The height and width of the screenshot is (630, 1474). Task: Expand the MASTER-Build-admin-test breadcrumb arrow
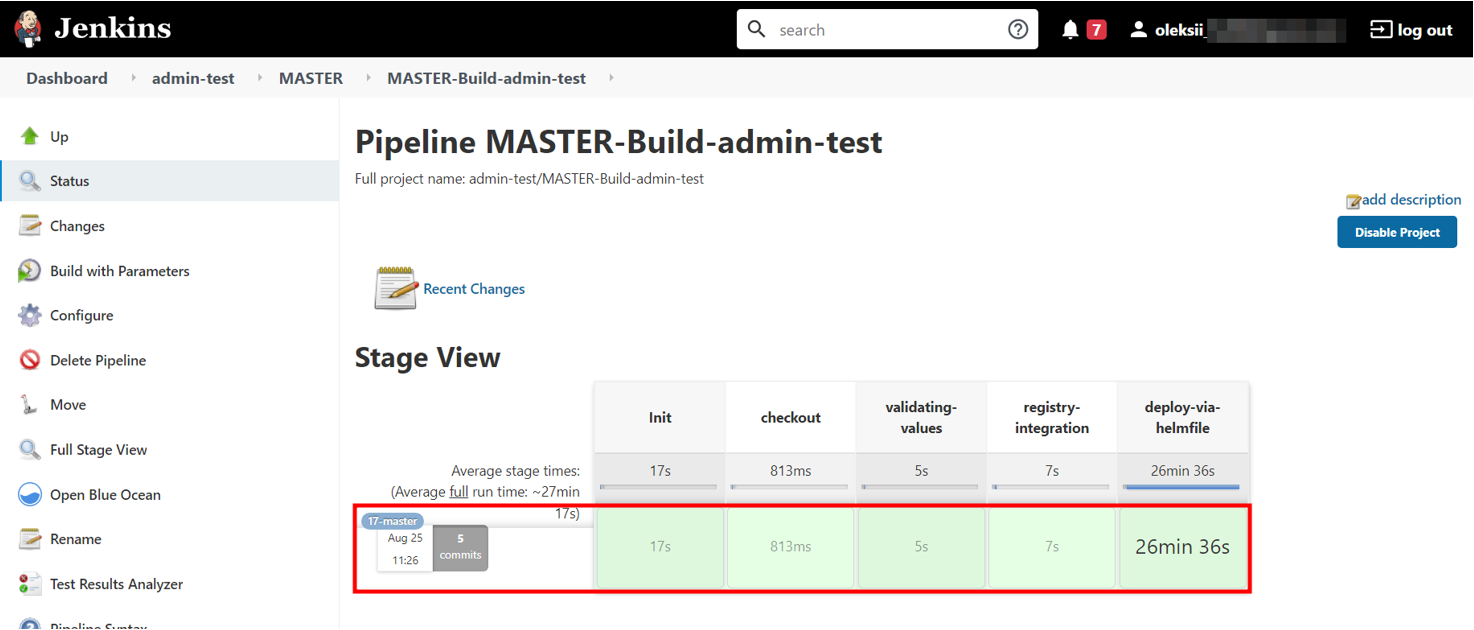(611, 78)
